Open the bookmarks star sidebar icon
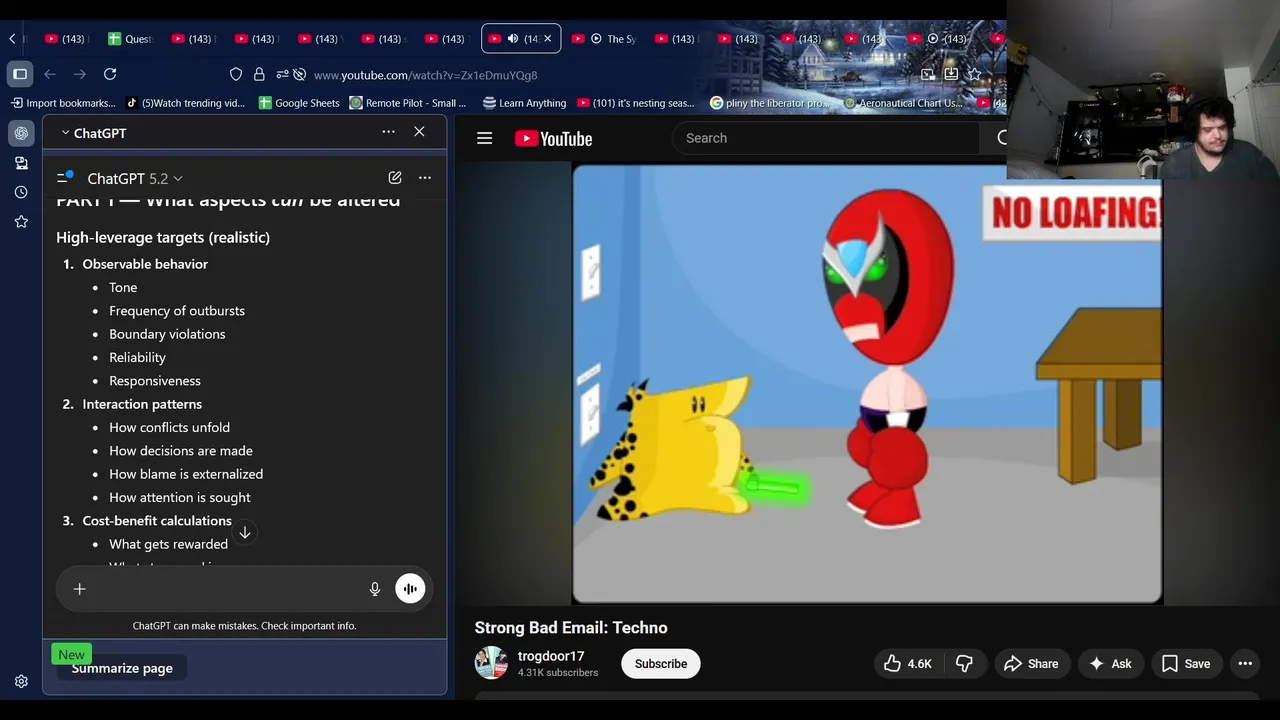 (21, 222)
